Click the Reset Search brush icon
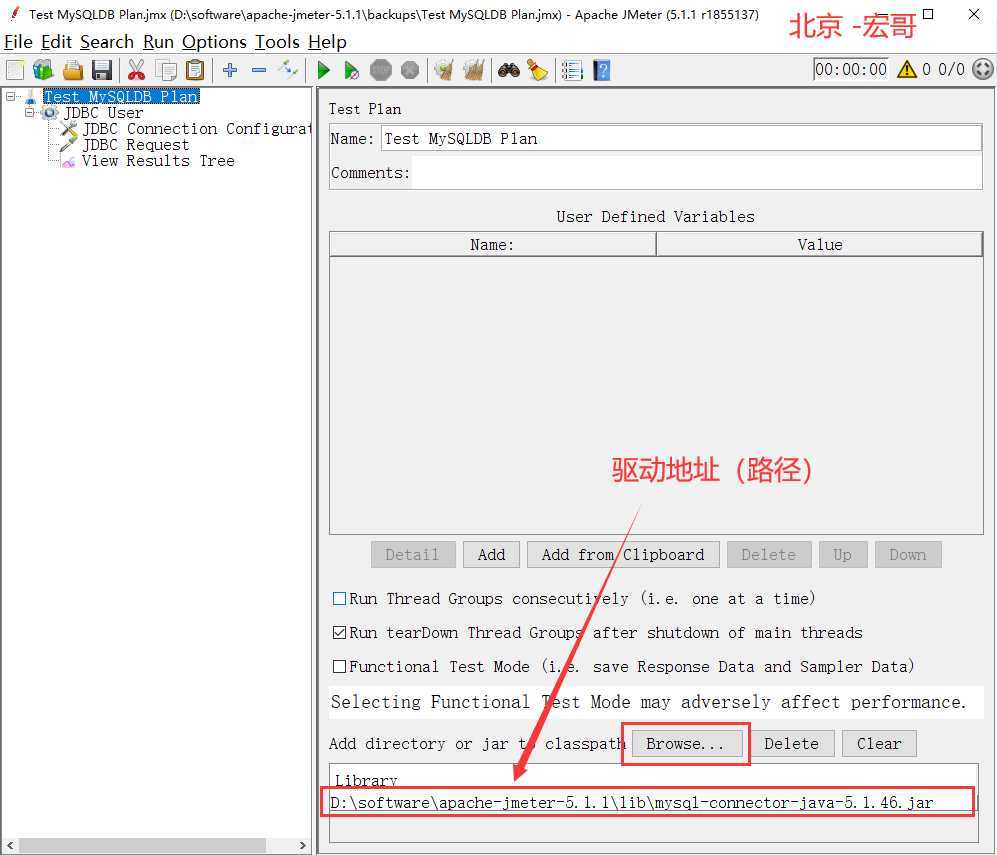Screen dimensions: 997x855 [x=538, y=70]
